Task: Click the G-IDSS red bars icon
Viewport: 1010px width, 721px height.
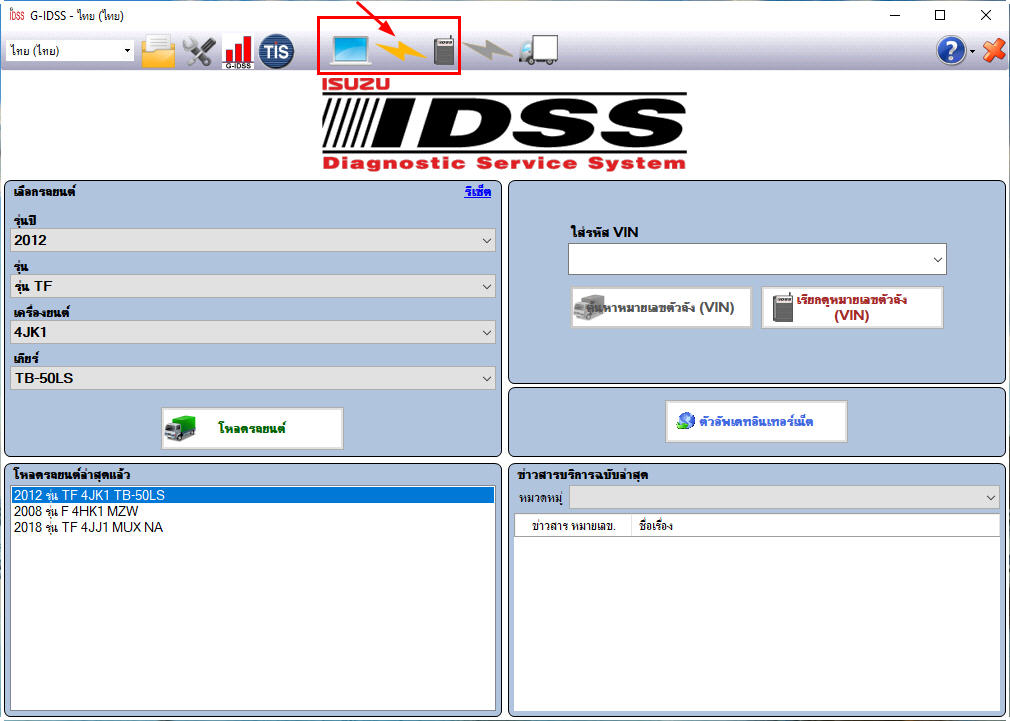Action: [238, 51]
